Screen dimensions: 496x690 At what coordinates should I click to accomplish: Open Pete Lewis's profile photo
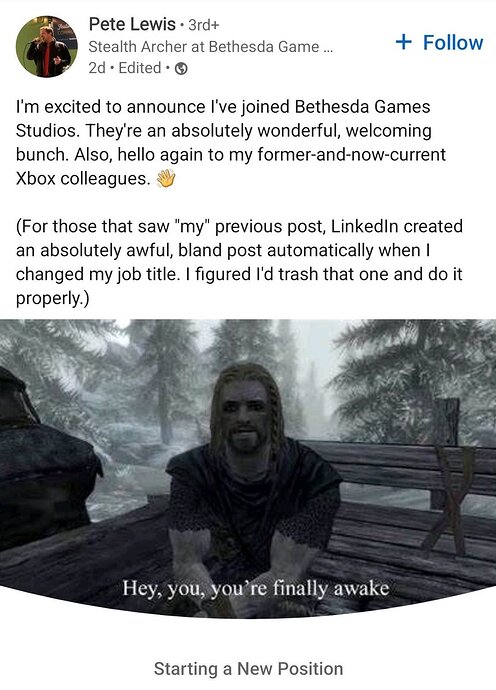47,47
